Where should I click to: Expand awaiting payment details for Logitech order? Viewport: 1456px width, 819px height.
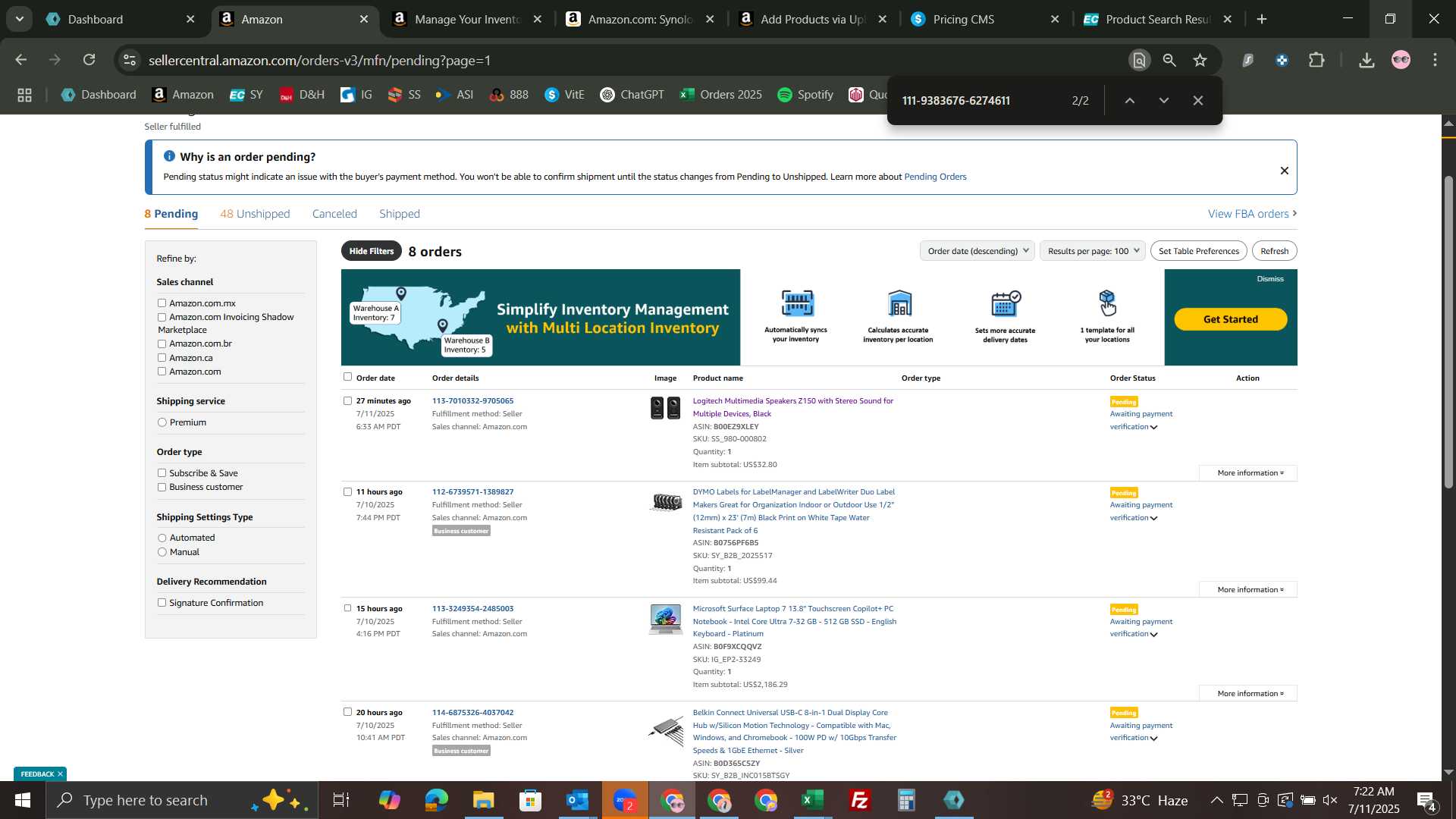[1153, 428]
